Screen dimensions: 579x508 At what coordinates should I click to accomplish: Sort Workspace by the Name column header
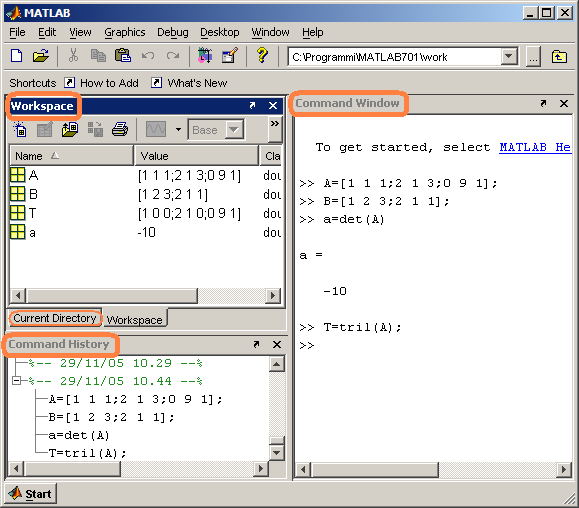tap(71, 156)
